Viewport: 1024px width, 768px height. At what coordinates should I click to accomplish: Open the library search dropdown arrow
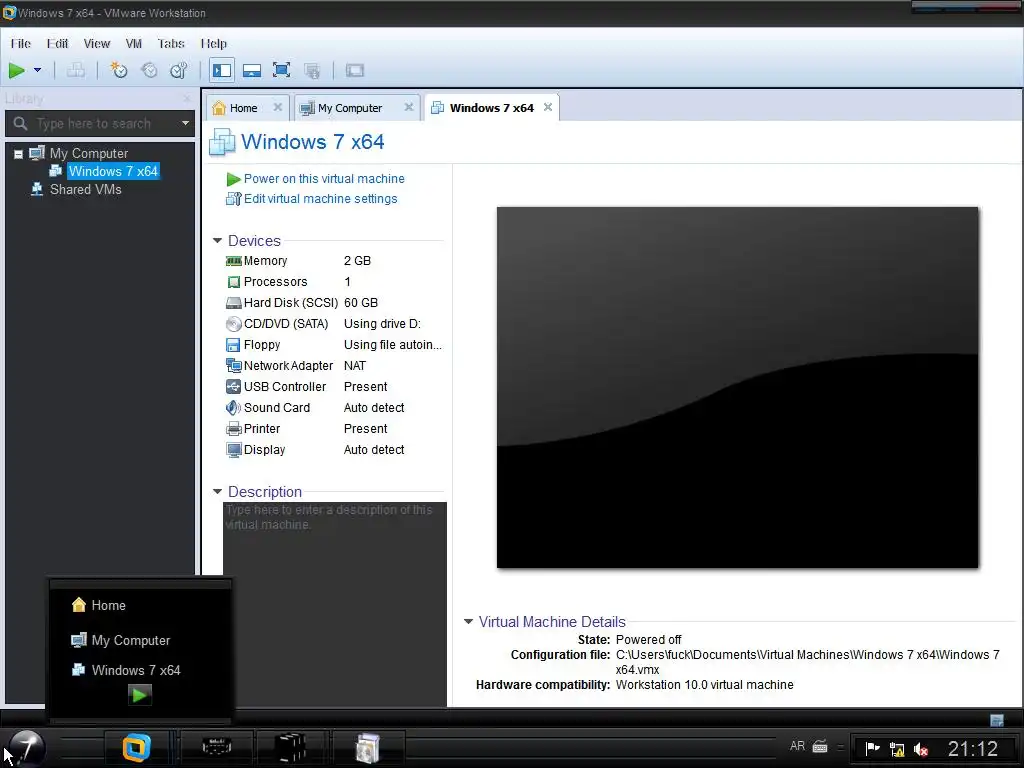(185, 123)
